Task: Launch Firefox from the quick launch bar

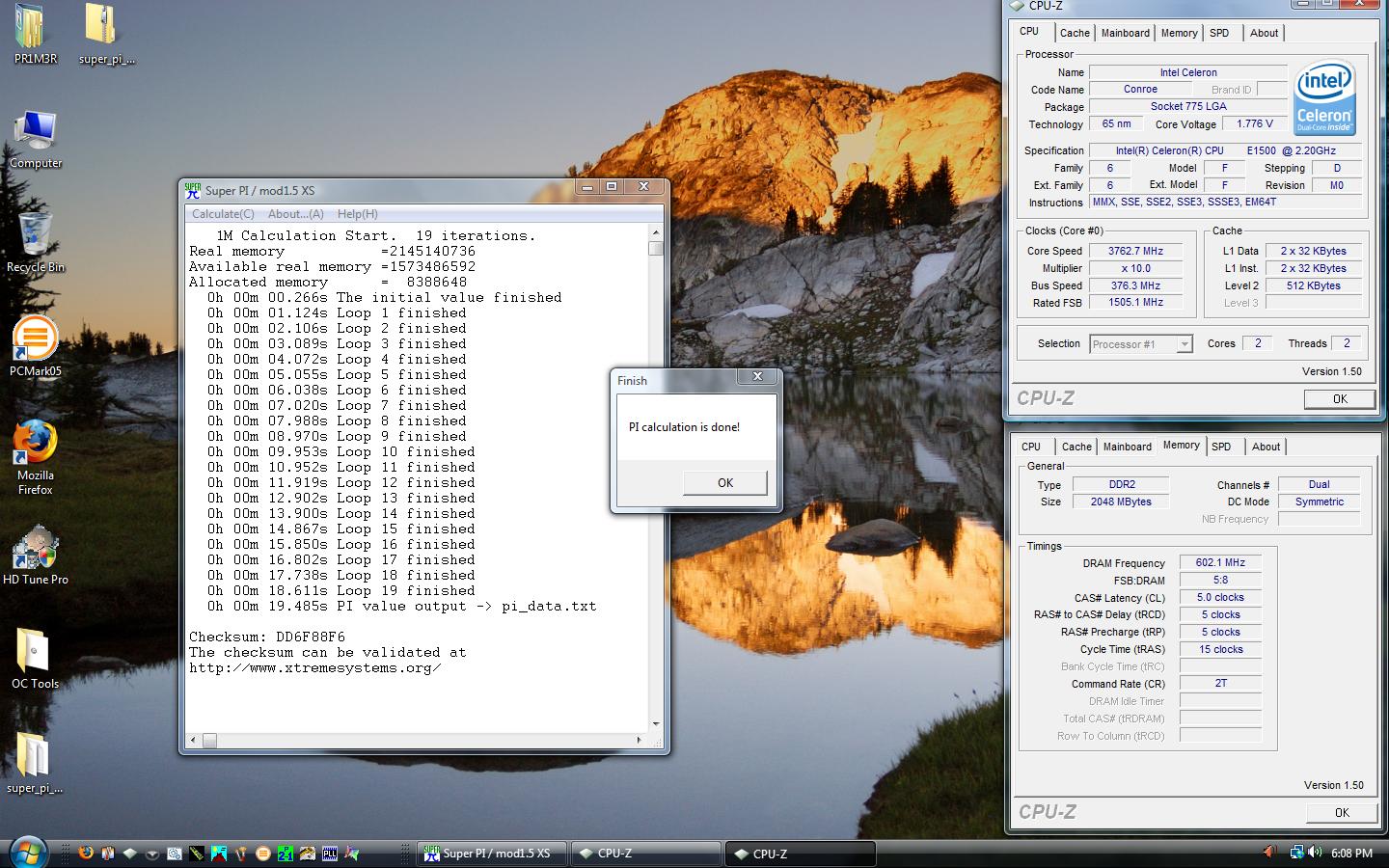Action: [x=86, y=854]
